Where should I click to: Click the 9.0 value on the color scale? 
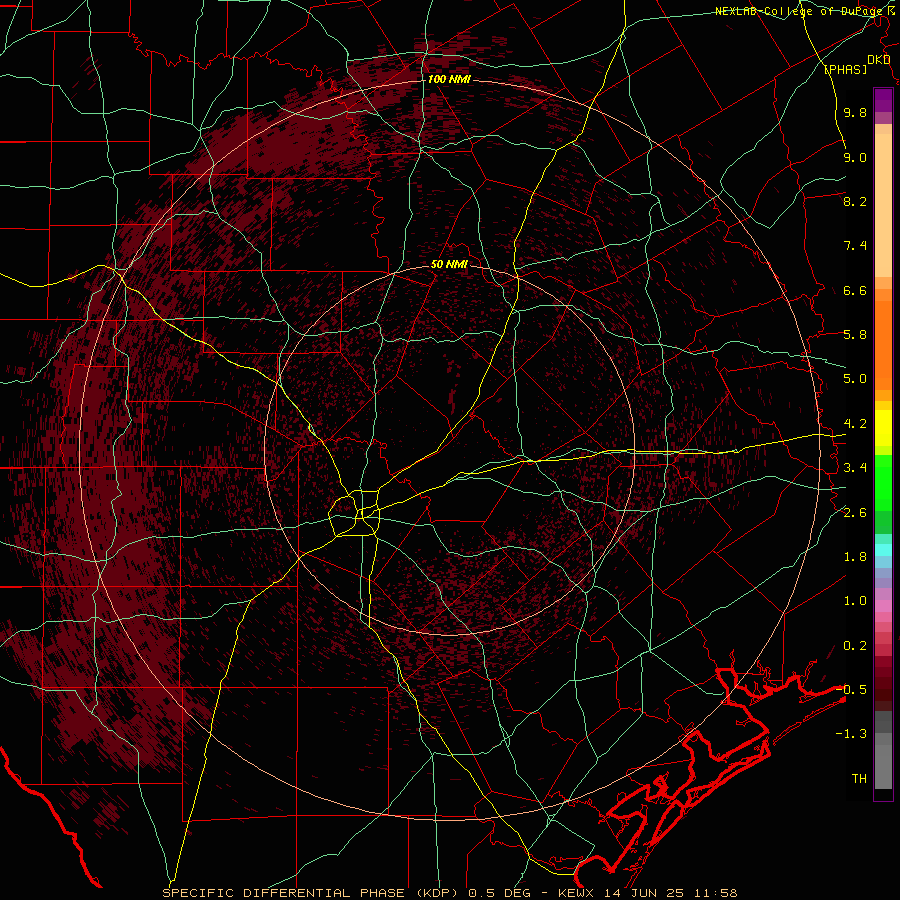point(855,157)
